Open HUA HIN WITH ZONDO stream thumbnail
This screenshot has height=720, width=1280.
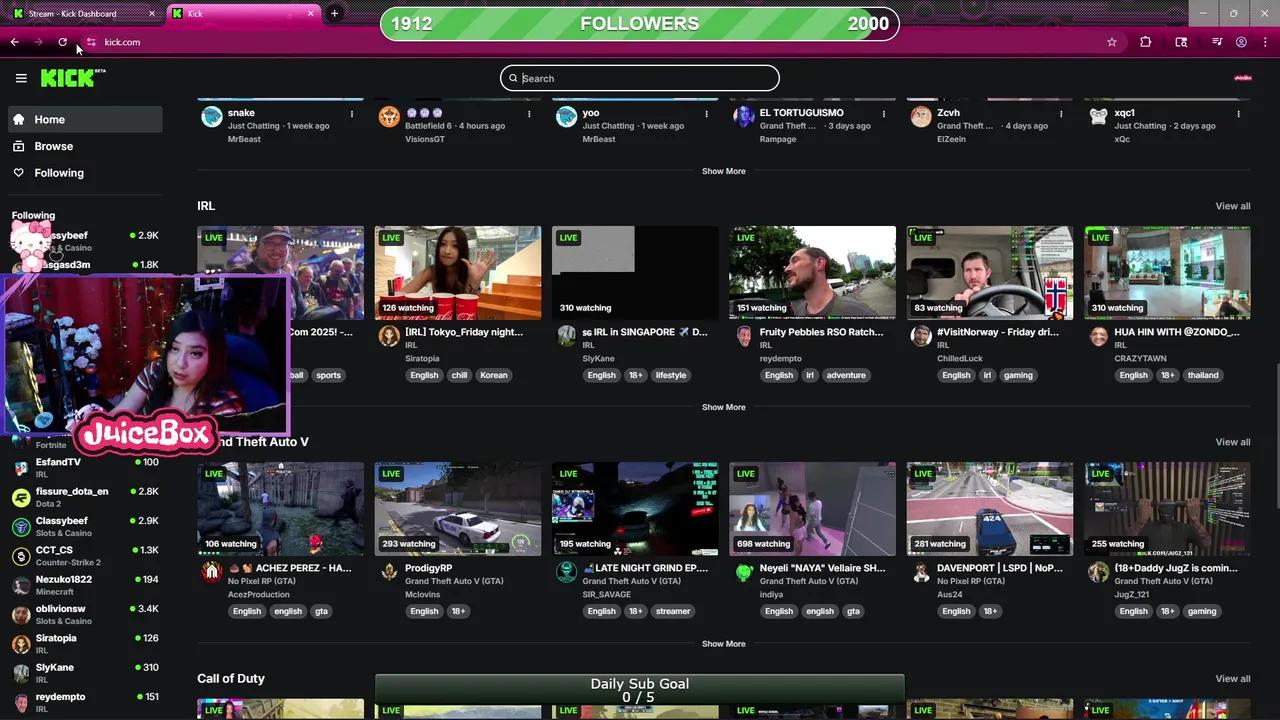1167,273
